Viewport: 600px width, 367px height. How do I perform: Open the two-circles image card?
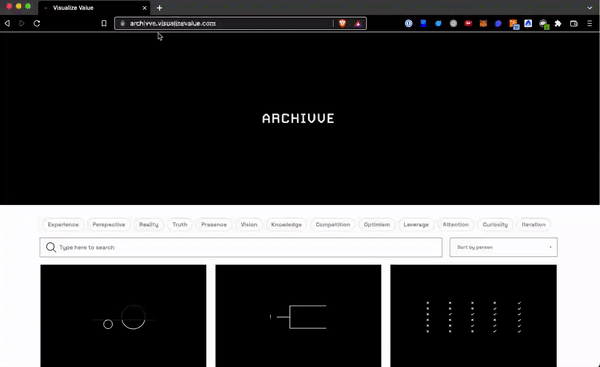pos(123,316)
